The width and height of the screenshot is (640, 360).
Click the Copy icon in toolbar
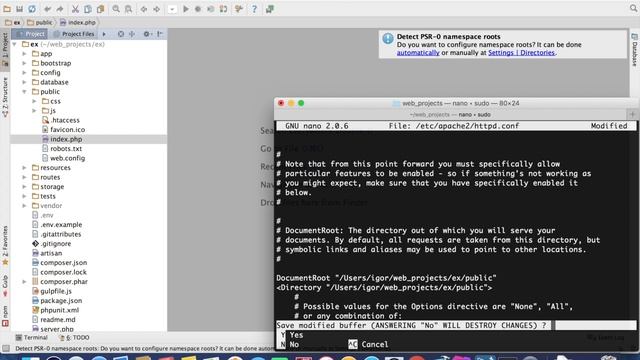[88, 9]
